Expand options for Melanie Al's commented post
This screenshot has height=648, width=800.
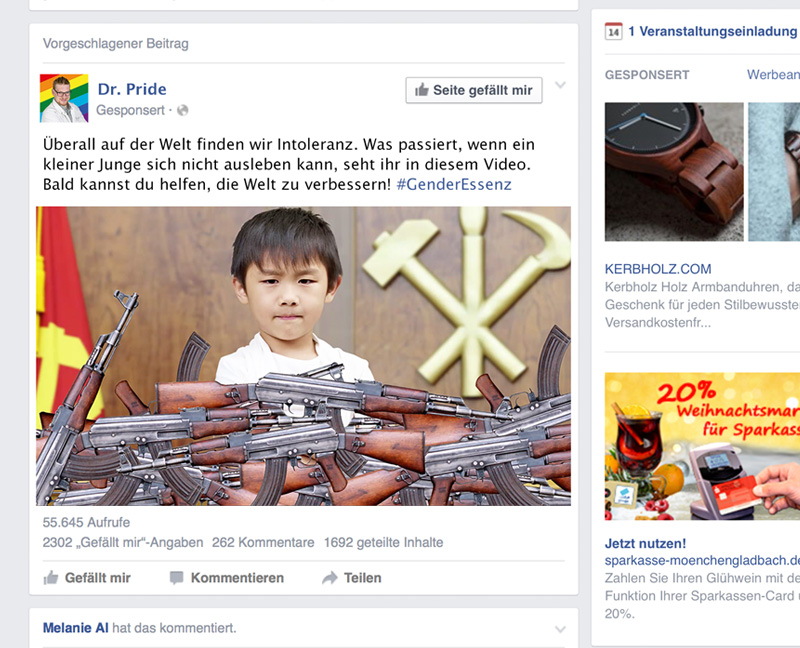(x=560, y=629)
